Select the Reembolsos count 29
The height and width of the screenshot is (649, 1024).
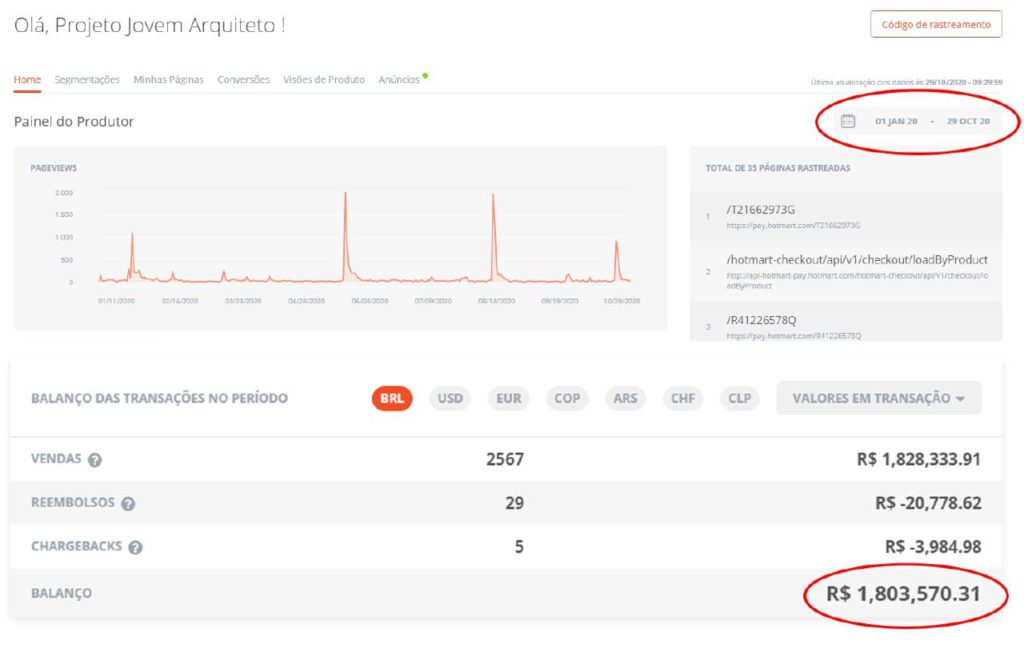point(515,503)
